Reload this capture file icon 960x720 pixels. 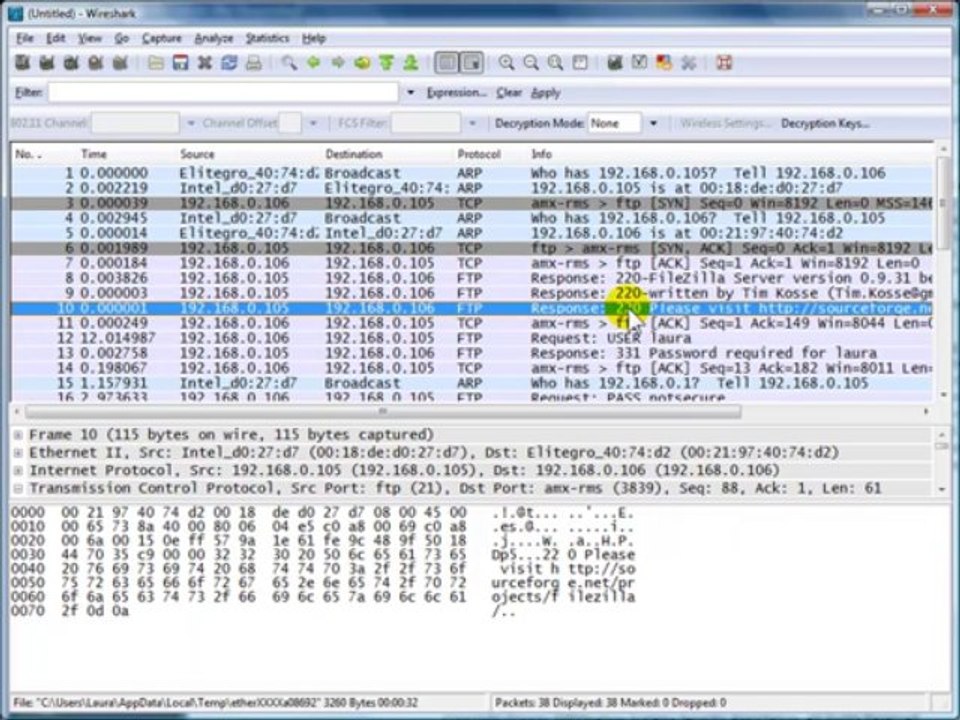230,62
